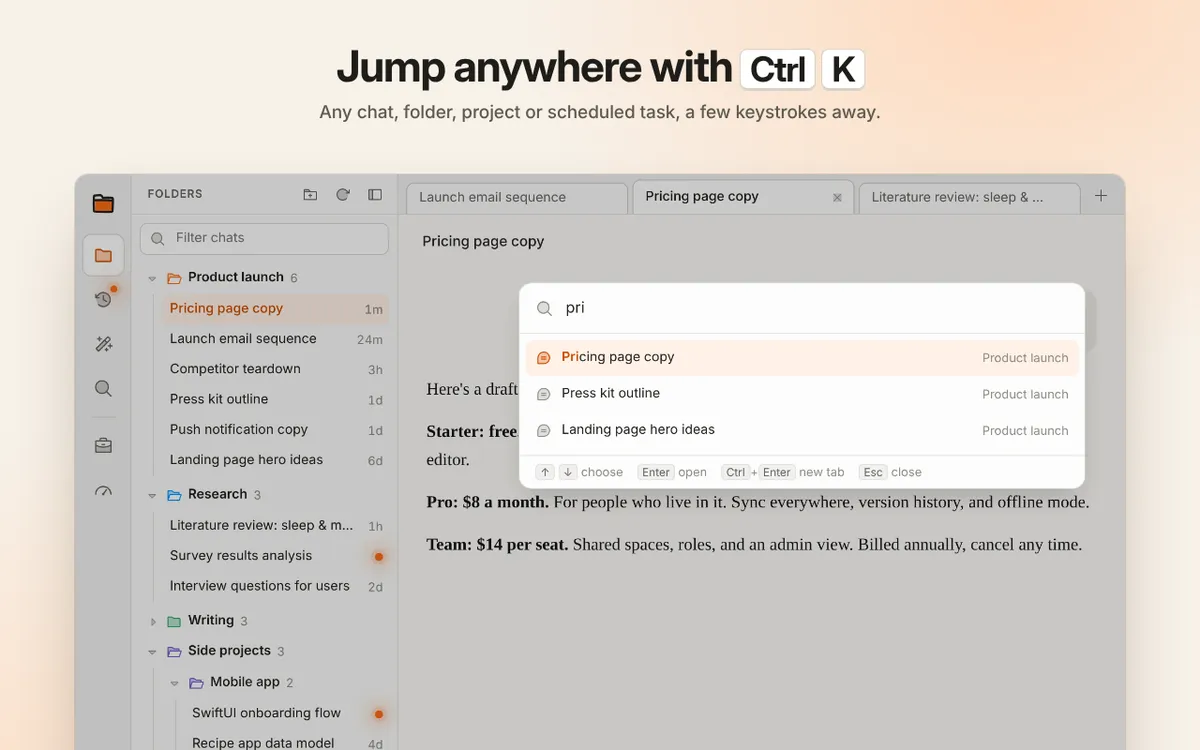
Task: Collapse the Research folder
Action: (152, 495)
